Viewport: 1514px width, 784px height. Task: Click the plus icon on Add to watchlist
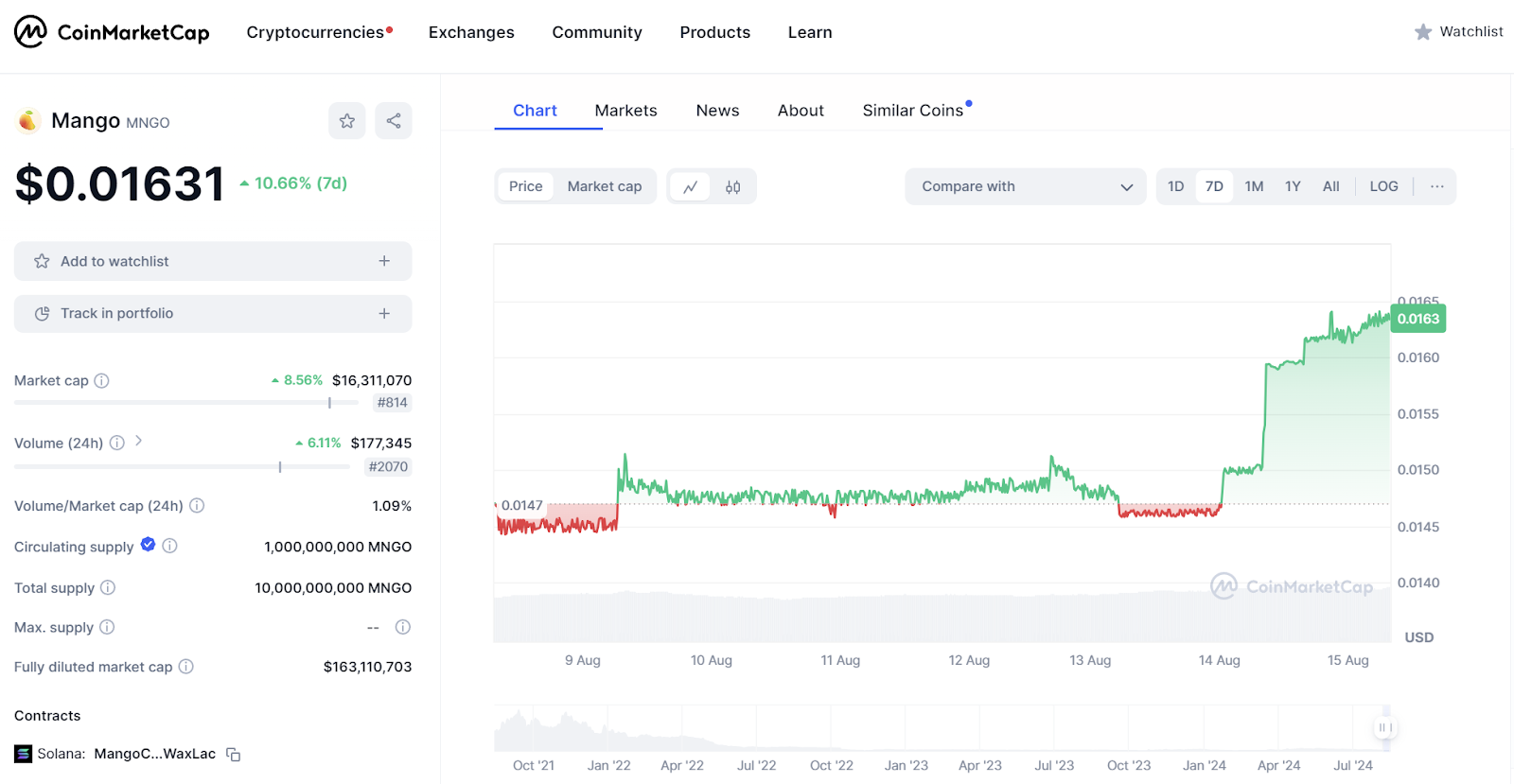click(x=384, y=261)
